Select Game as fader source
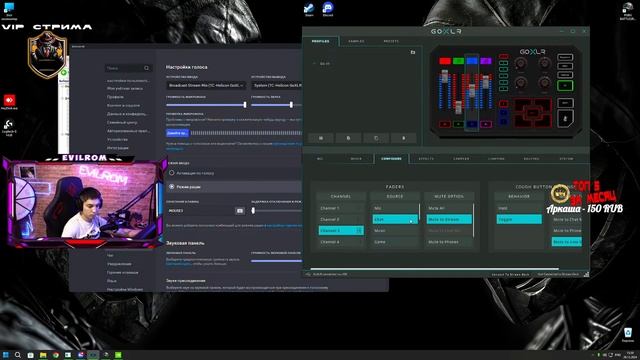 click(x=395, y=242)
